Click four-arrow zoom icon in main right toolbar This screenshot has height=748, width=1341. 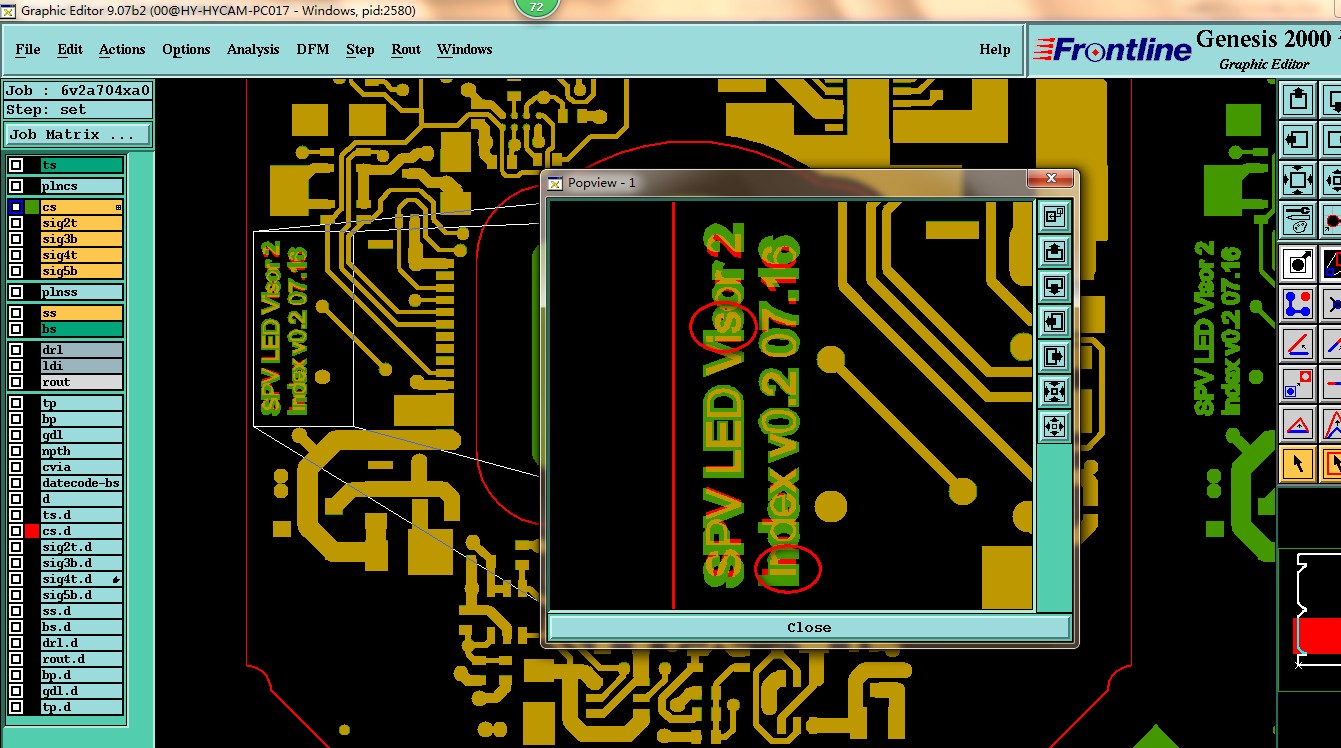1298,180
